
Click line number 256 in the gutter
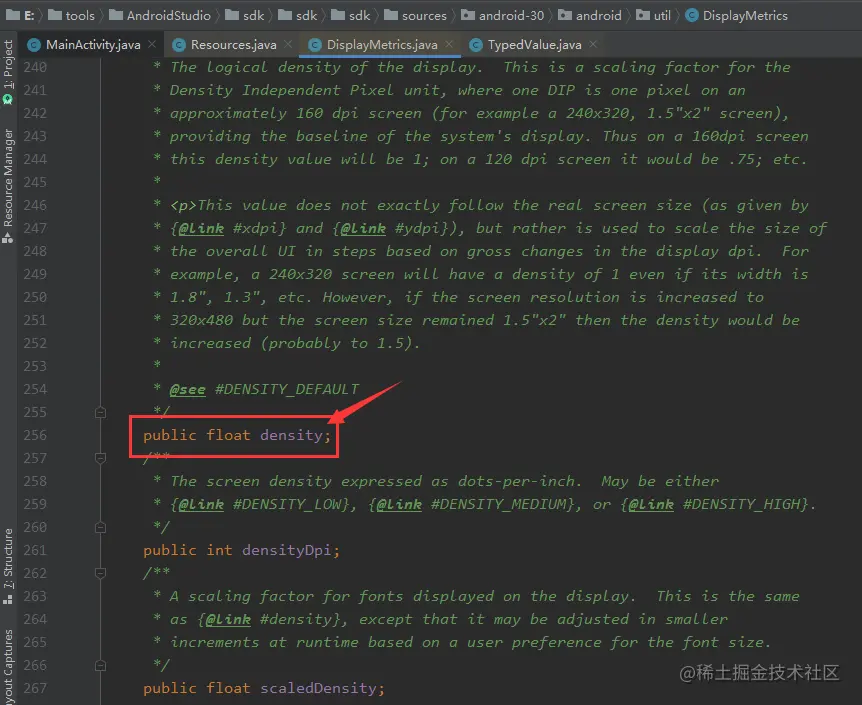pyautogui.click(x=35, y=436)
